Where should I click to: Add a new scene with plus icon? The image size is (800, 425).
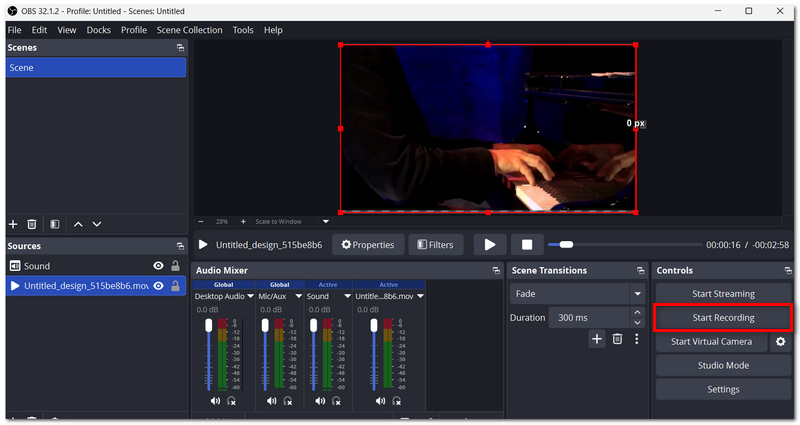click(13, 224)
